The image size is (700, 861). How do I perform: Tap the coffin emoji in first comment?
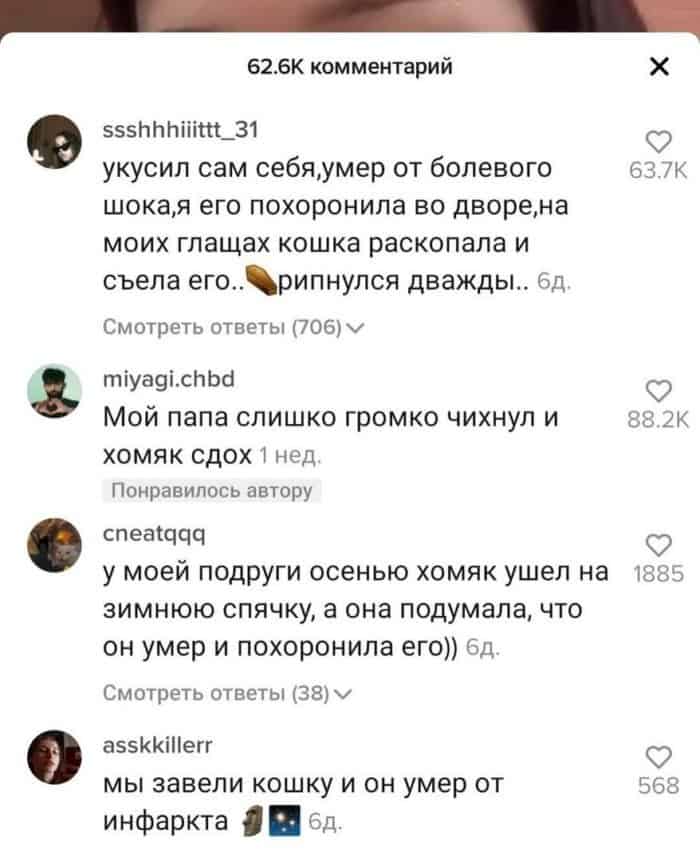pos(260,281)
